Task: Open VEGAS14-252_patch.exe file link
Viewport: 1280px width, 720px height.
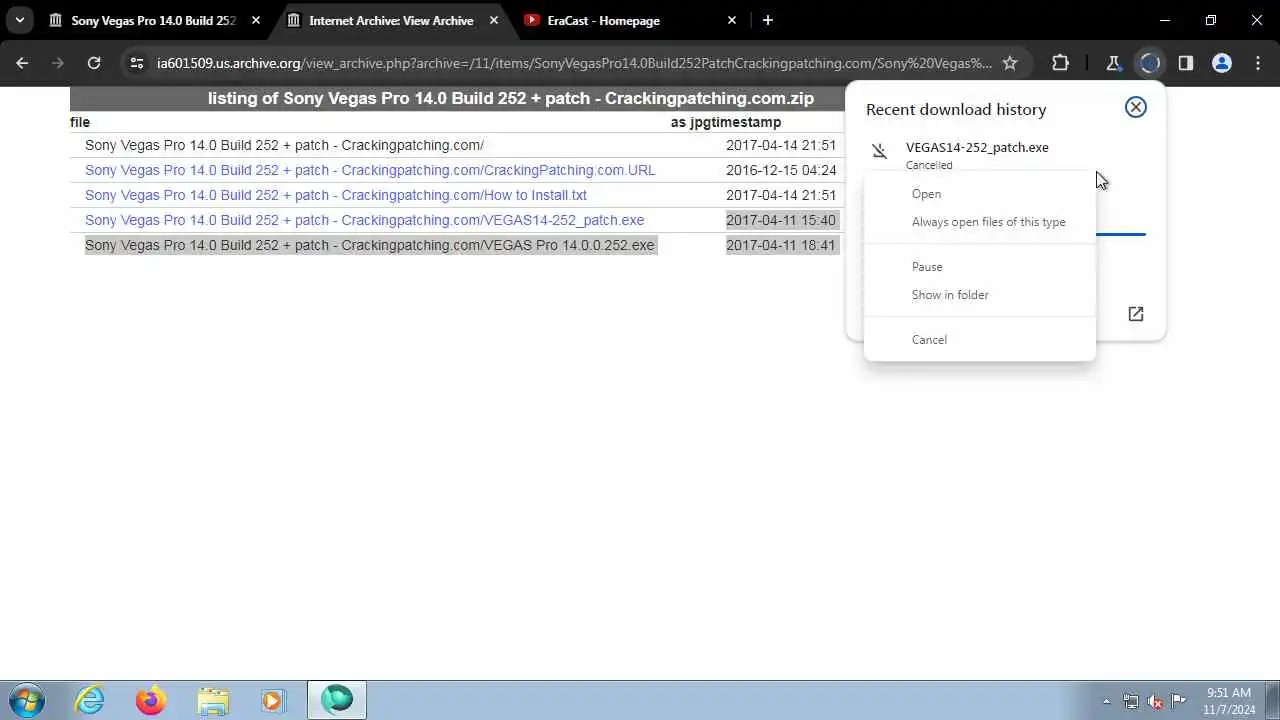Action: tap(364, 220)
